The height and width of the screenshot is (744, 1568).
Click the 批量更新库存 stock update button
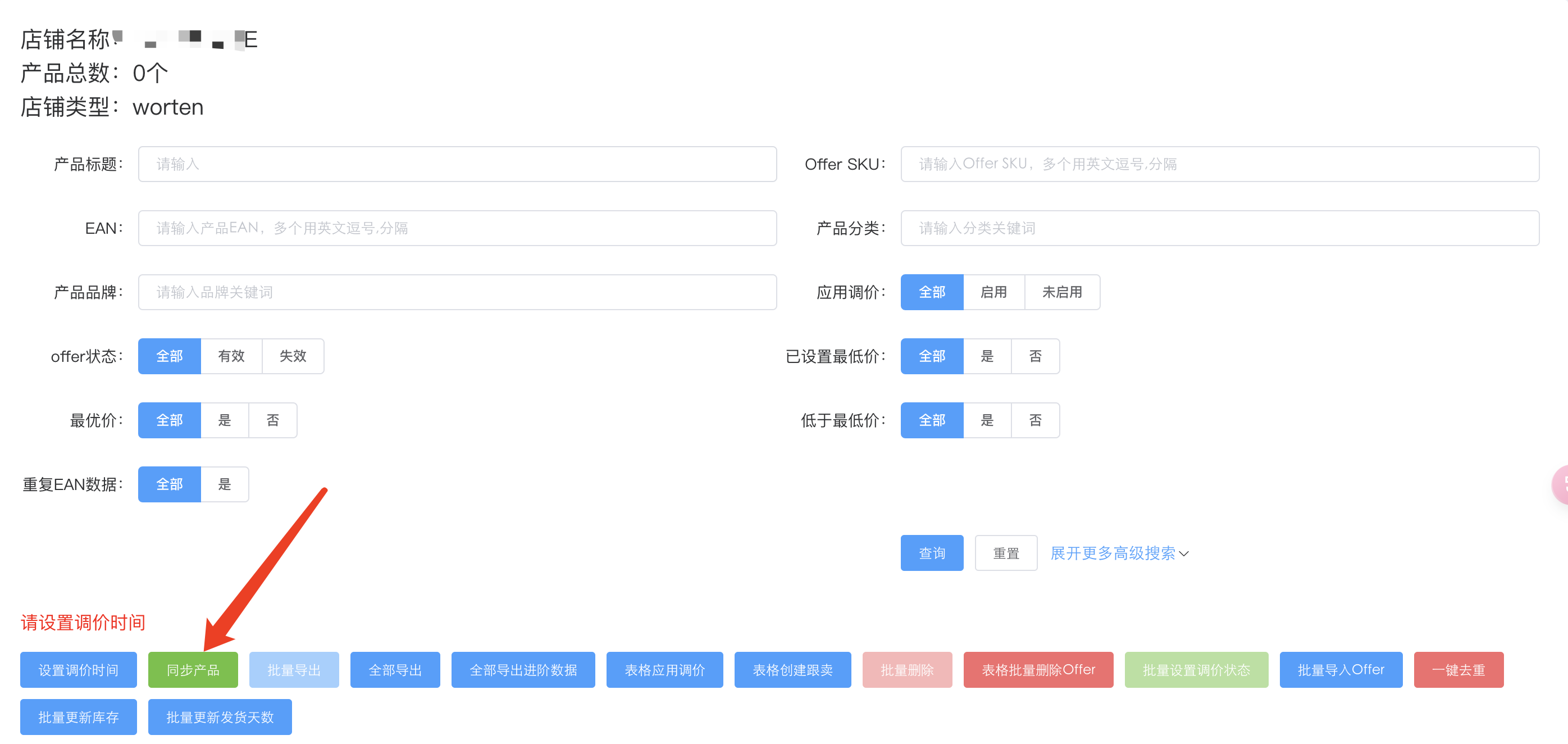coord(78,716)
